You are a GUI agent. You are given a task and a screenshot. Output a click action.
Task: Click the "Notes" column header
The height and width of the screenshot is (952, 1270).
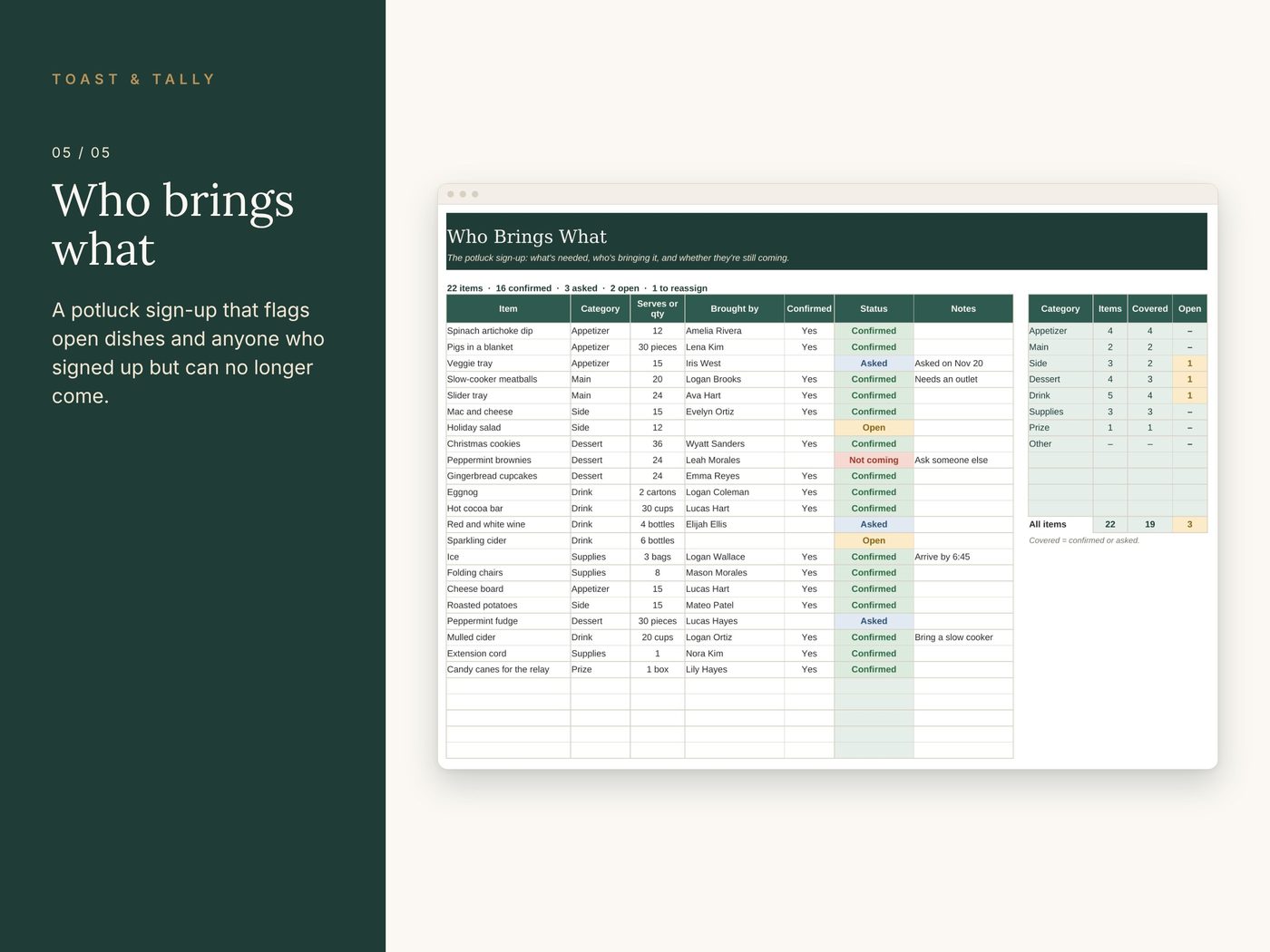963,308
